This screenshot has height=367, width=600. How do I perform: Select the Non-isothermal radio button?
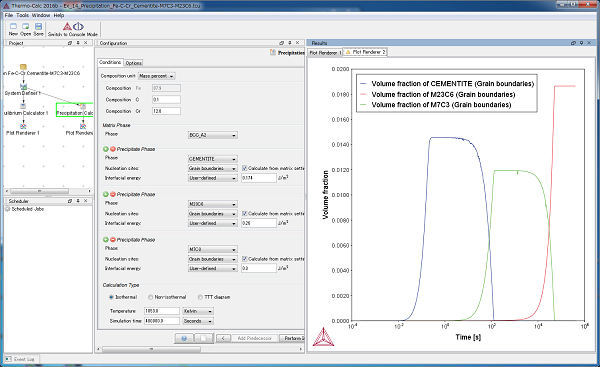(150, 297)
